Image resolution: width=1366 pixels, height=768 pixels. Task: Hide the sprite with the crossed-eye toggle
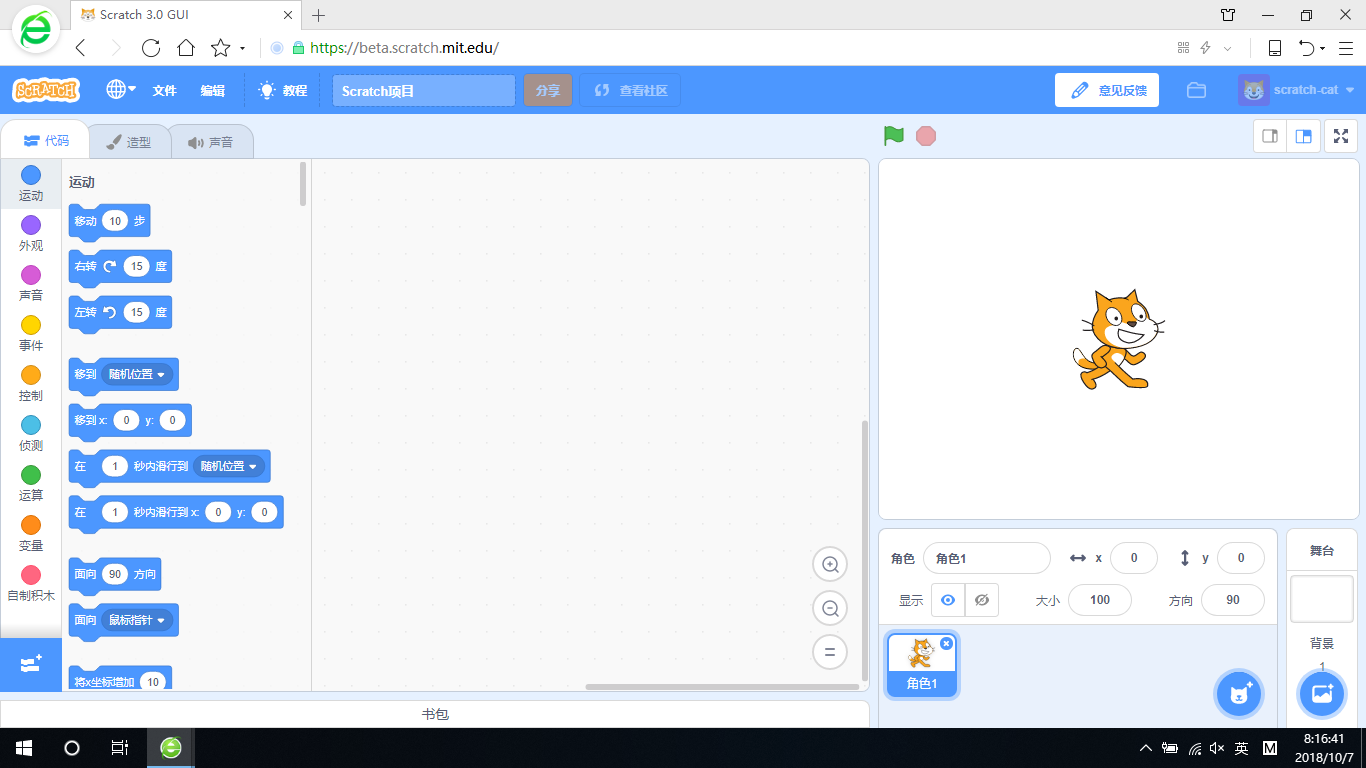click(x=981, y=599)
